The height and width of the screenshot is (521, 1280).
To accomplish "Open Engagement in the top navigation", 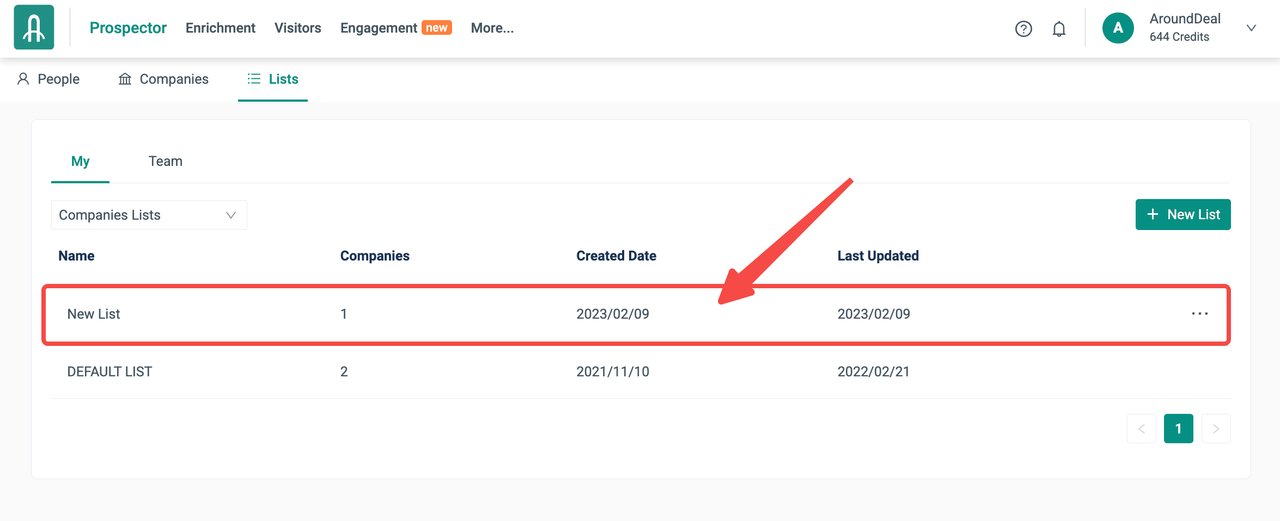I will tap(378, 28).
